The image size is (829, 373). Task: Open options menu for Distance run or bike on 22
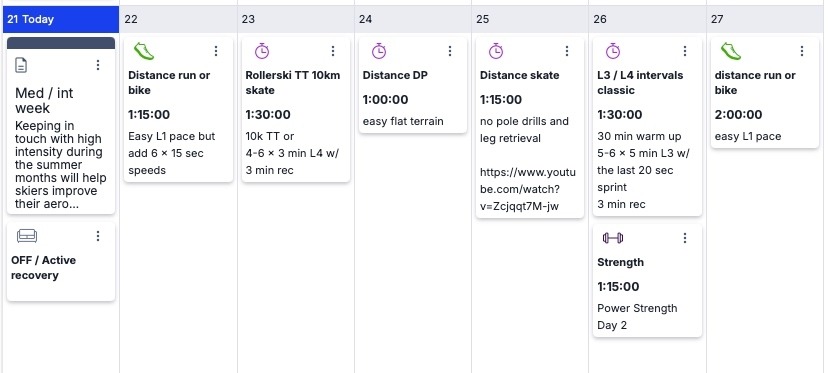pos(216,51)
